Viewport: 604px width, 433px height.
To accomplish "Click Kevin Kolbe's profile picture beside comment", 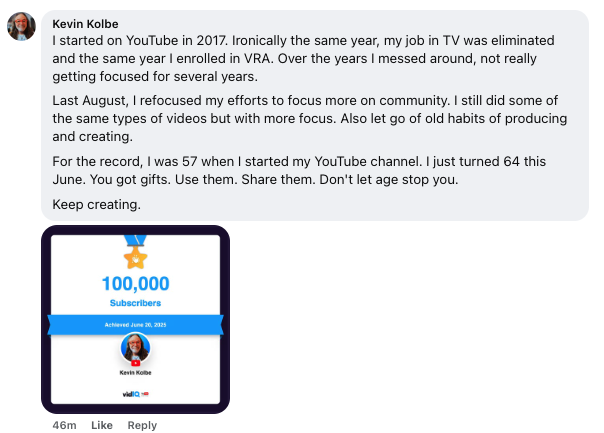I will tap(21, 27).
